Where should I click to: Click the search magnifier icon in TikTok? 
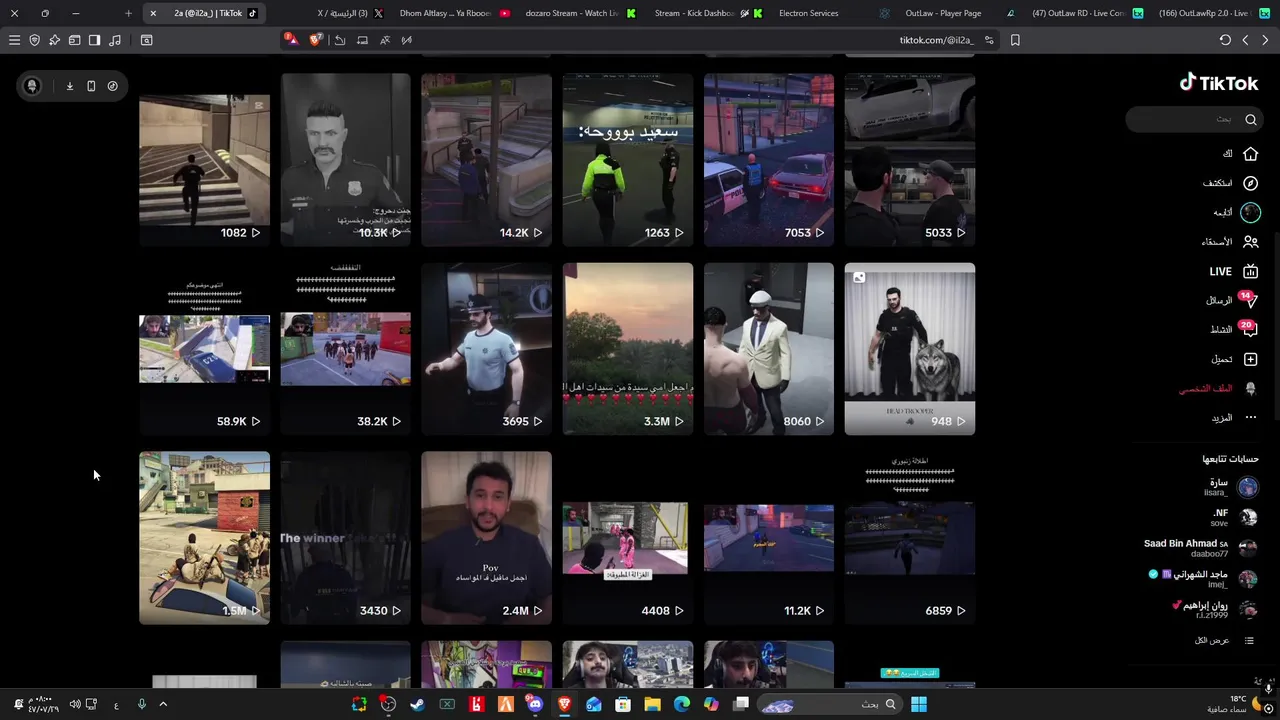click(1250, 119)
